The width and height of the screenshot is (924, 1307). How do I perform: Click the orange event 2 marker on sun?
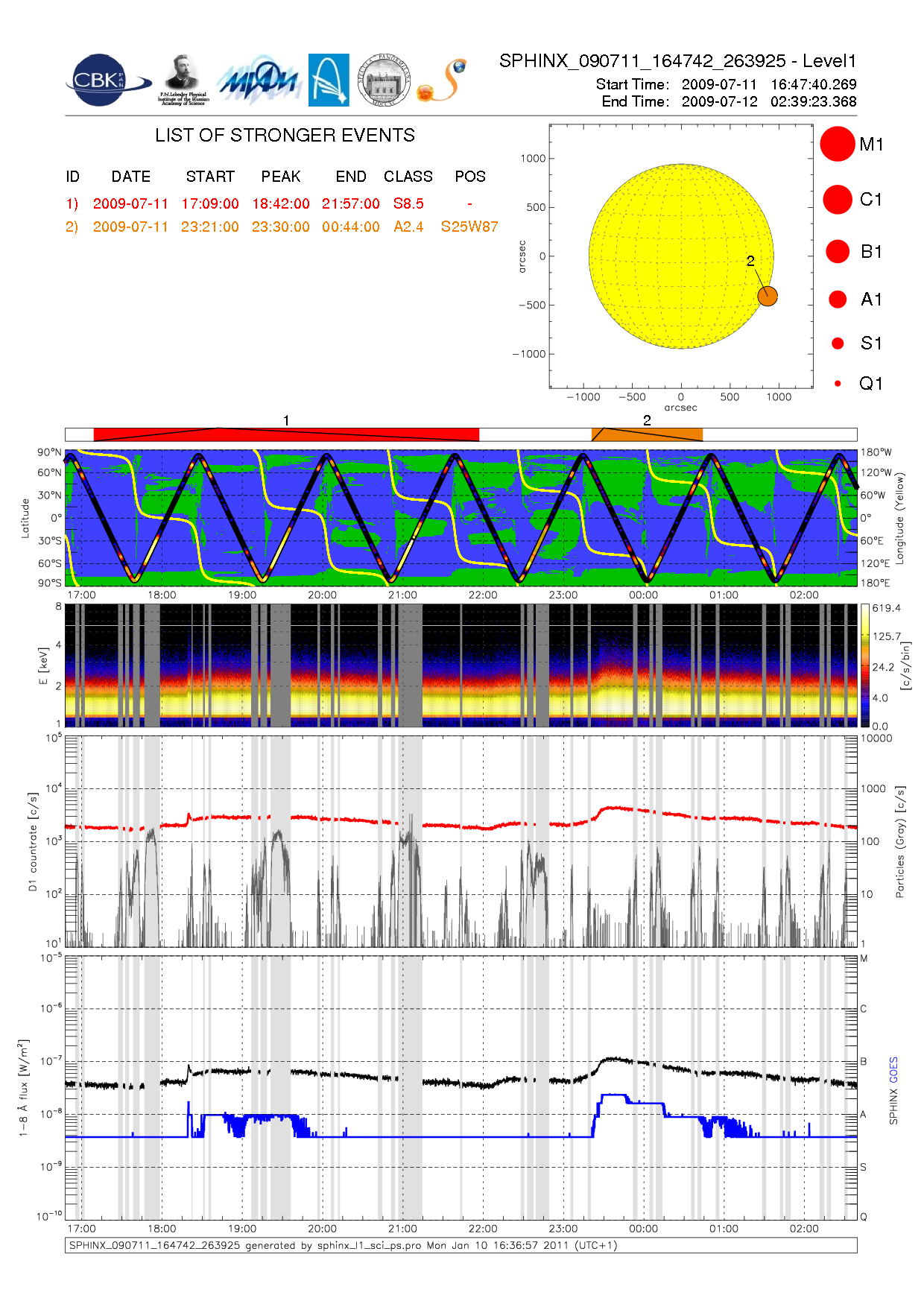click(x=767, y=296)
